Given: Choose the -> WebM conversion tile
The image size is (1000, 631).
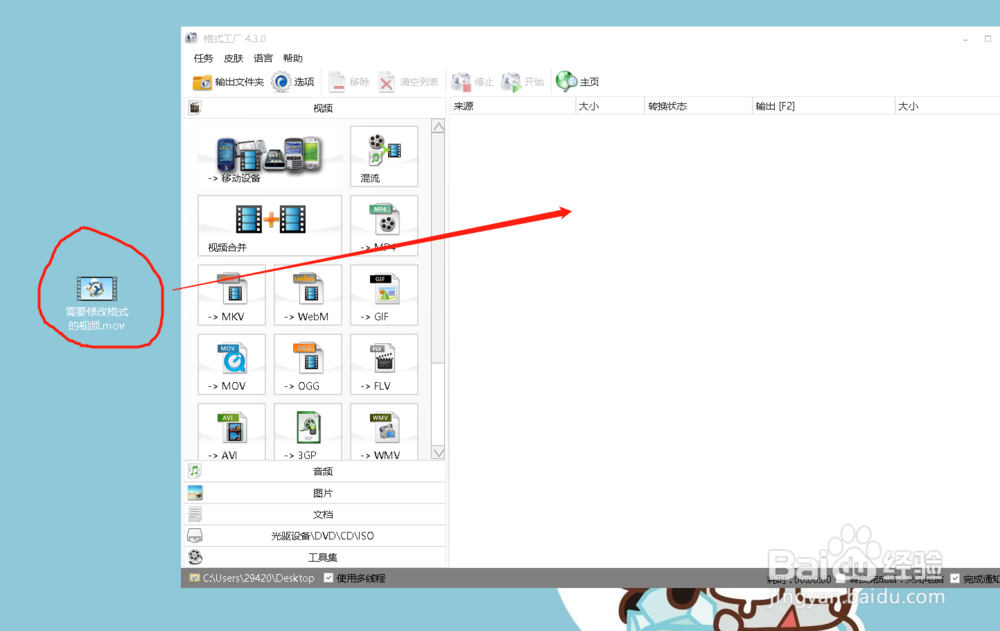Looking at the screenshot, I should coord(308,295).
